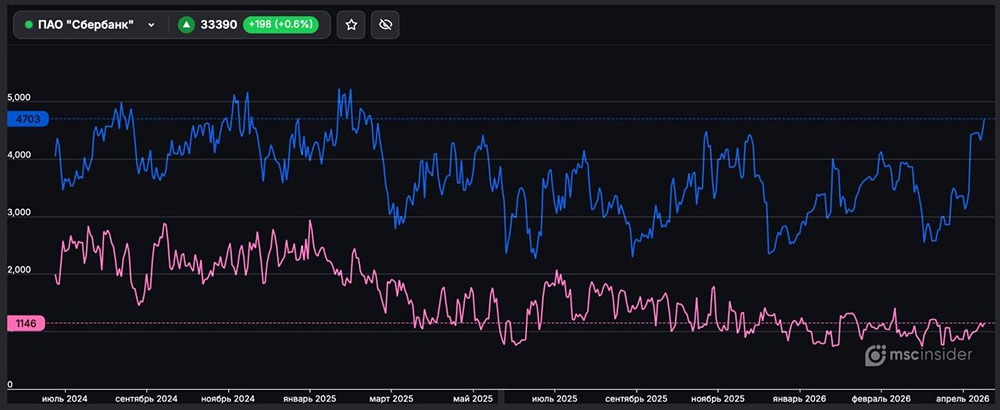This screenshot has height=410, width=1000.
Task: Toggle chart visibility with crossed-eye icon
Action: 383,25
